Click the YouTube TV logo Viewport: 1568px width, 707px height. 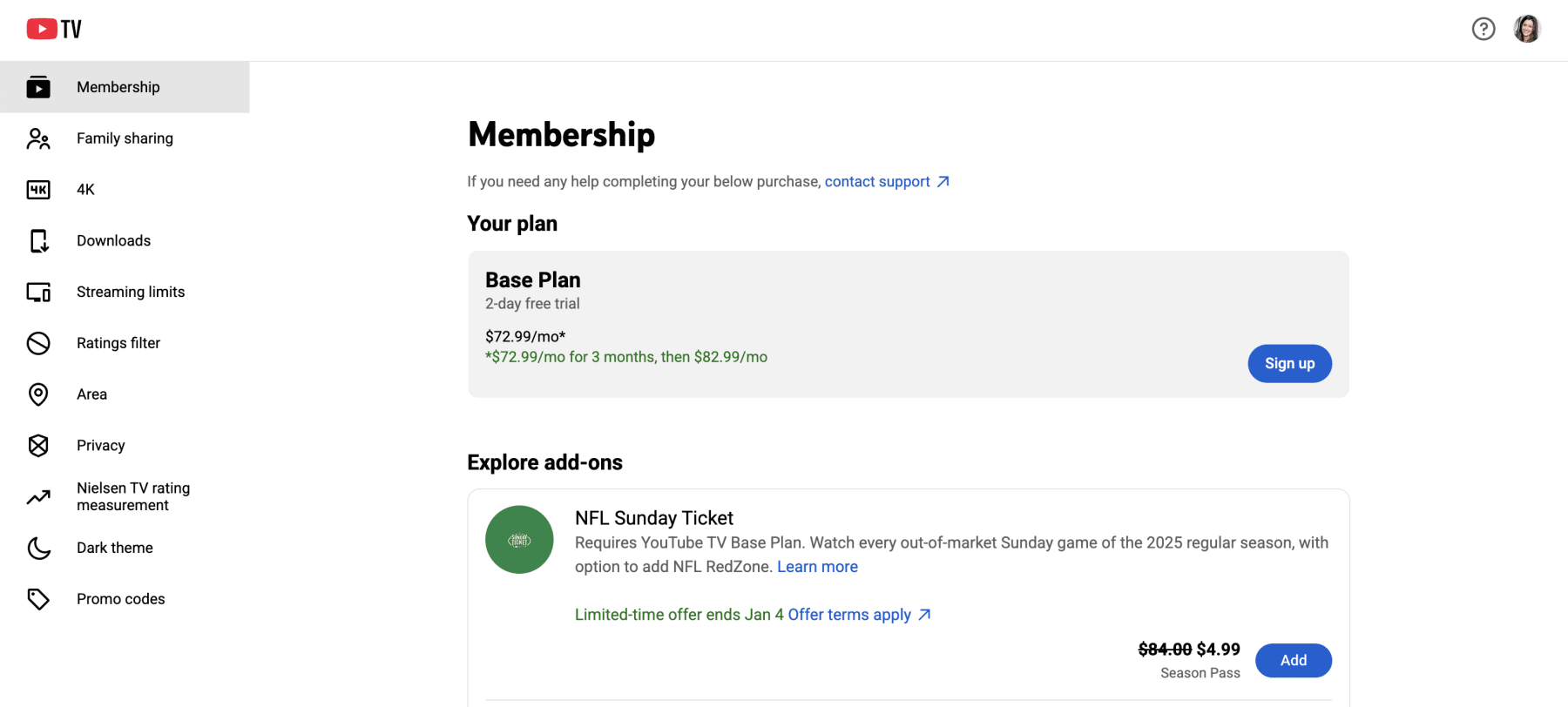pyautogui.click(x=54, y=29)
